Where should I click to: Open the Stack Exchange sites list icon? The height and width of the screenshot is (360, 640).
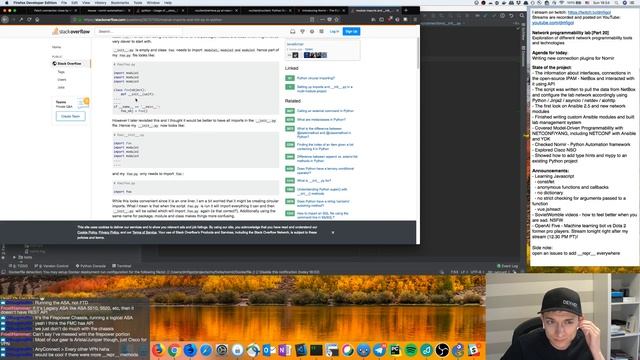322,31
